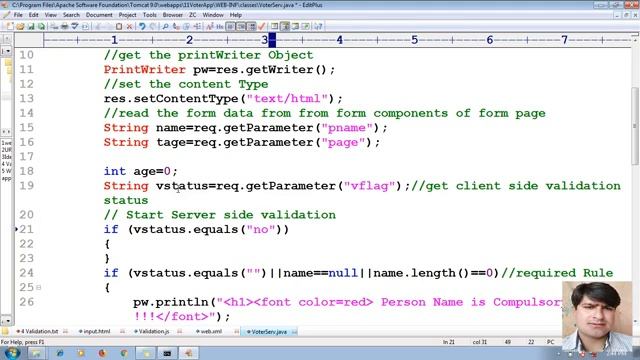Click the Paste clipboard icon

[x=119, y=27]
